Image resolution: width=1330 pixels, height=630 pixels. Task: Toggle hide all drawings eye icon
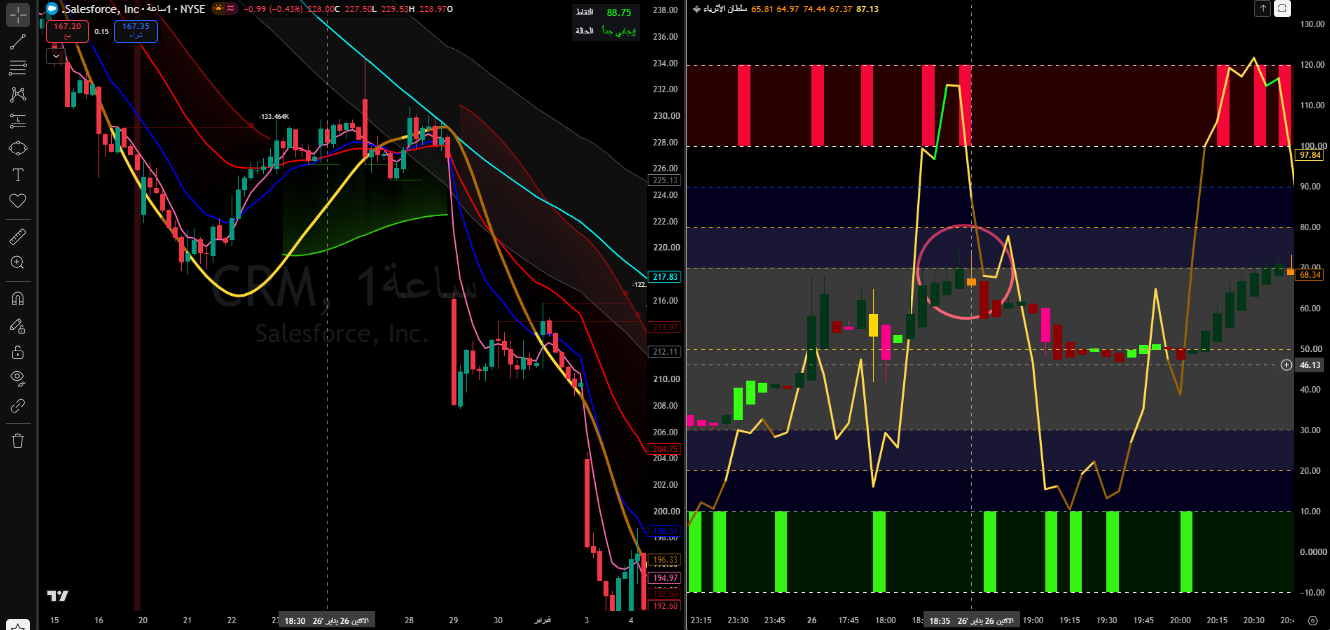pos(17,378)
